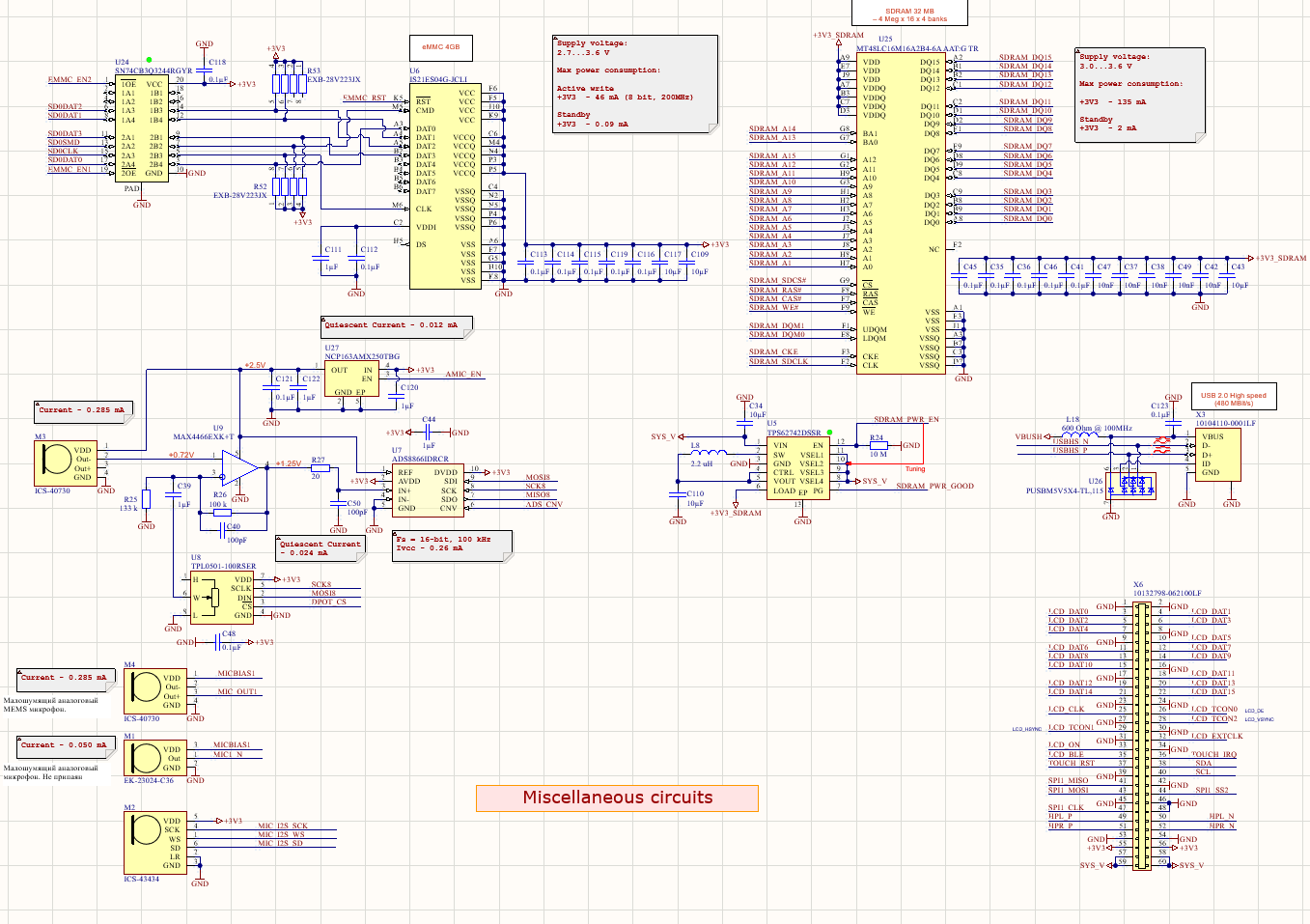1310x924 pixels.
Task: Select the SDRAM_PWR_GOOD net label
Action: 935,486
